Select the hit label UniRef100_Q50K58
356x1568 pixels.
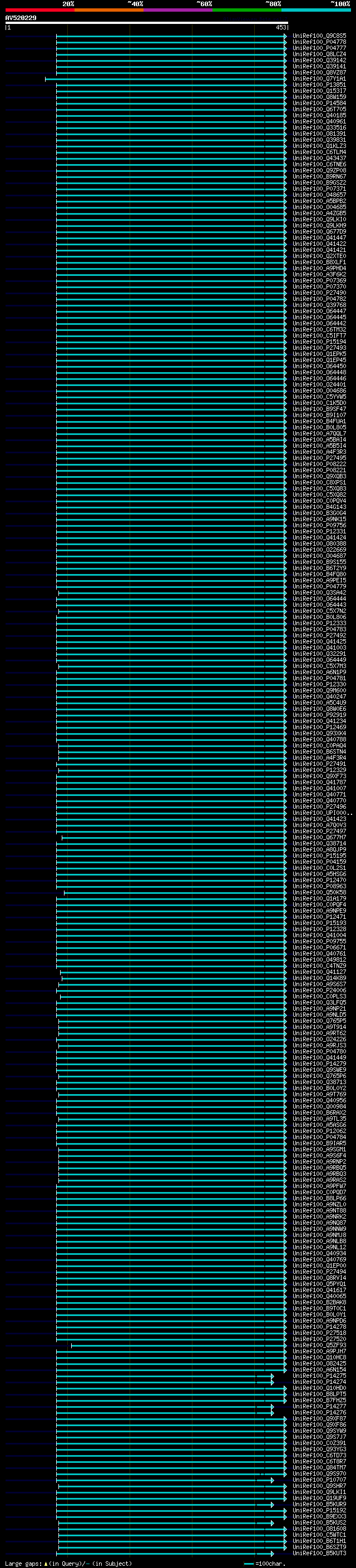[319, 893]
